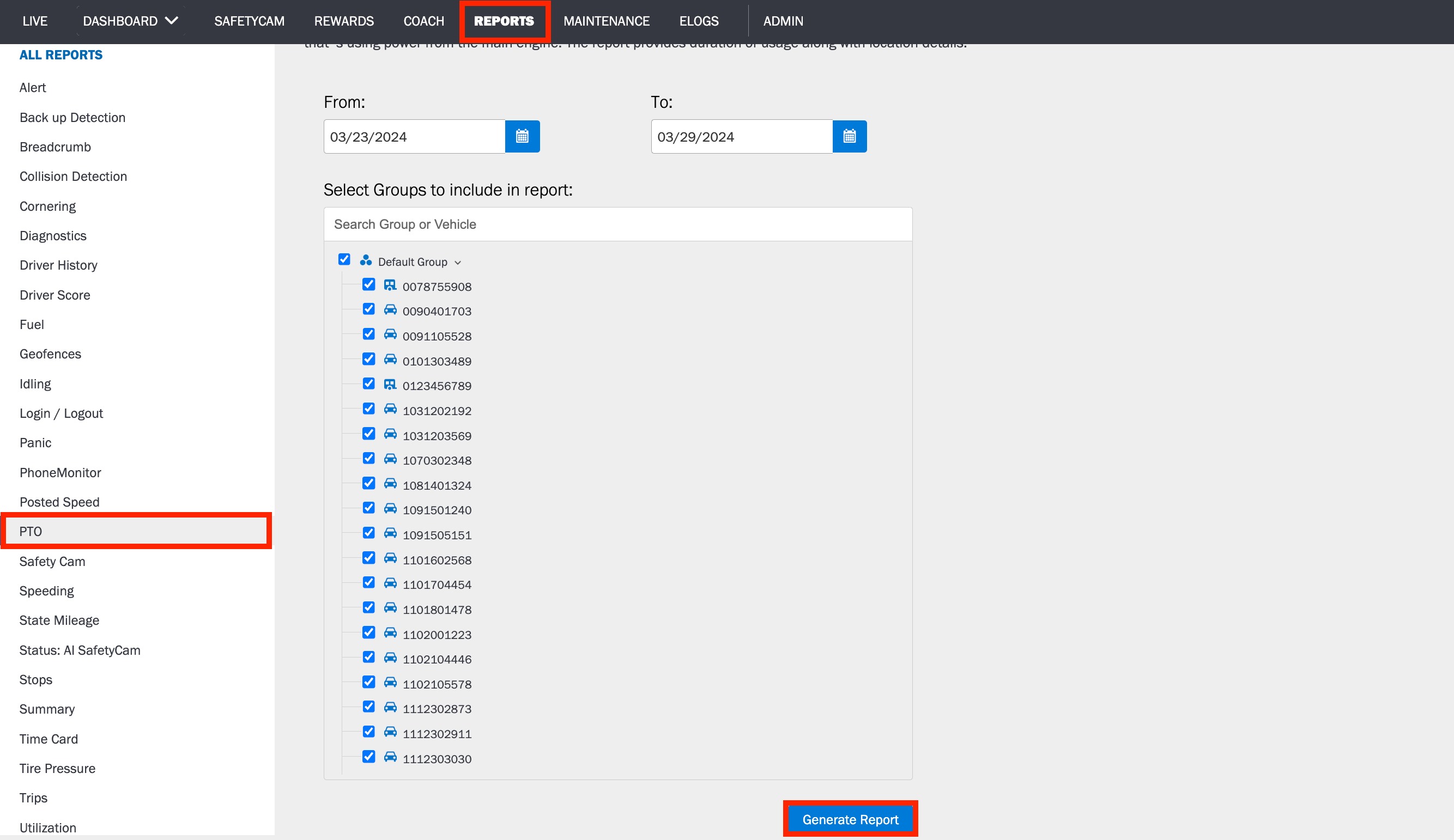The width and height of the screenshot is (1454, 840).
Task: Click the car icon for 1112302911
Action: pyautogui.click(x=390, y=732)
